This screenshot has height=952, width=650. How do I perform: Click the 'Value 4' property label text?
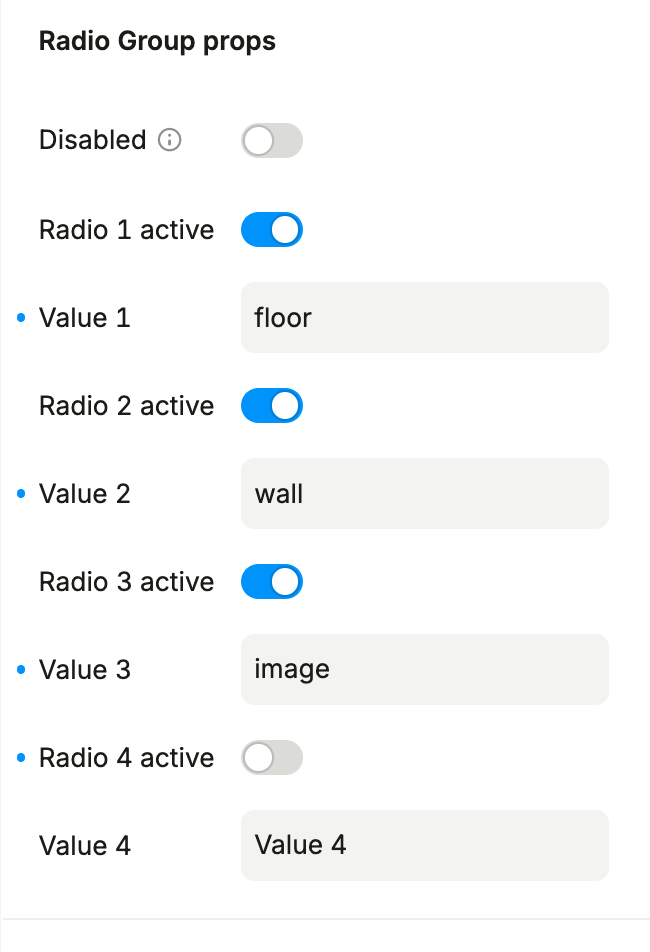tap(84, 846)
